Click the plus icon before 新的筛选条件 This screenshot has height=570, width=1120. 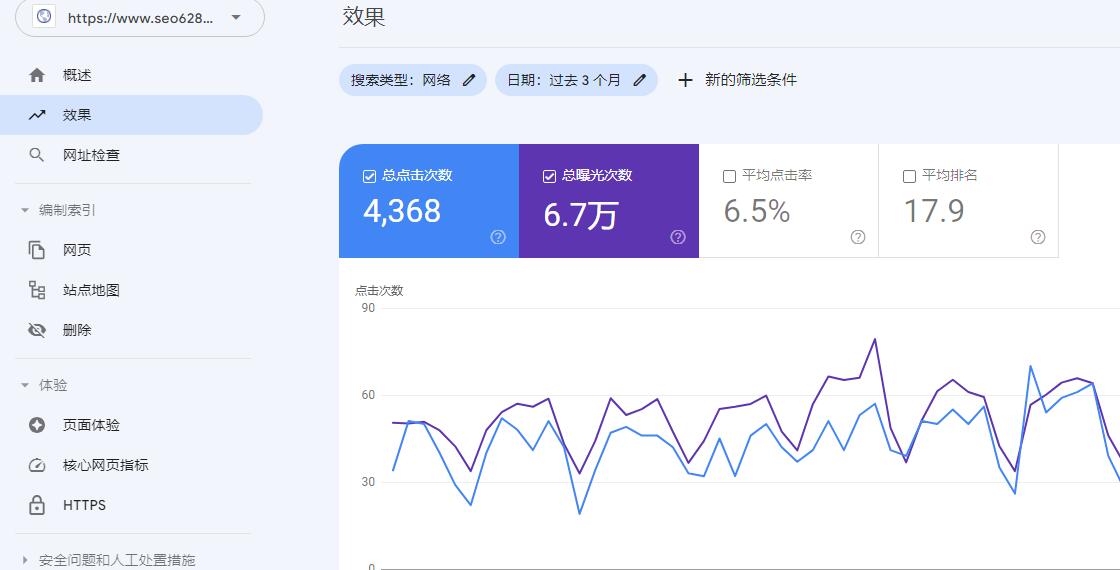[685, 80]
